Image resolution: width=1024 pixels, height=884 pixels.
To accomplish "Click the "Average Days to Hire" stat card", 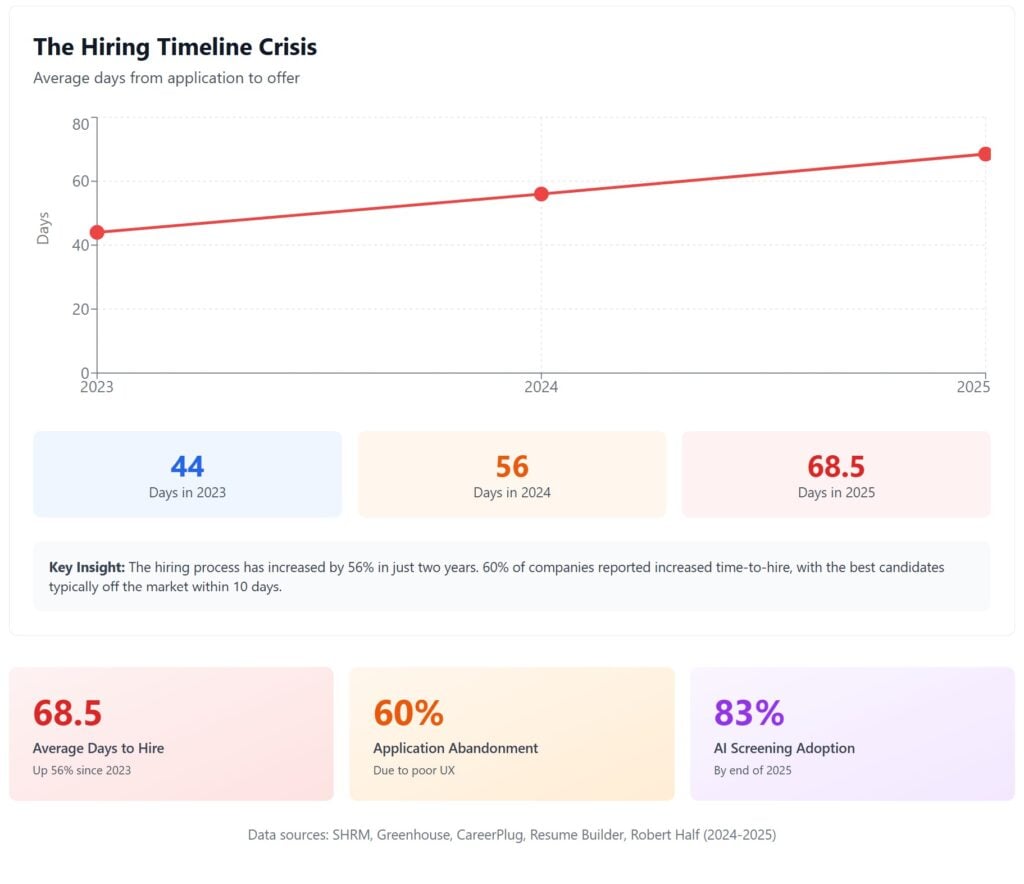I will tap(171, 733).
